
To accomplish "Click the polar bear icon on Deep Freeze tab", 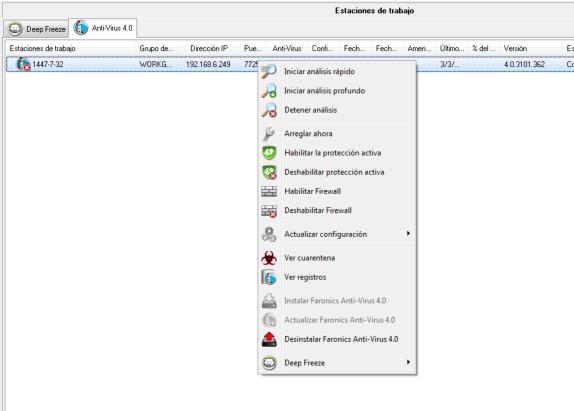I will click(x=15, y=29).
